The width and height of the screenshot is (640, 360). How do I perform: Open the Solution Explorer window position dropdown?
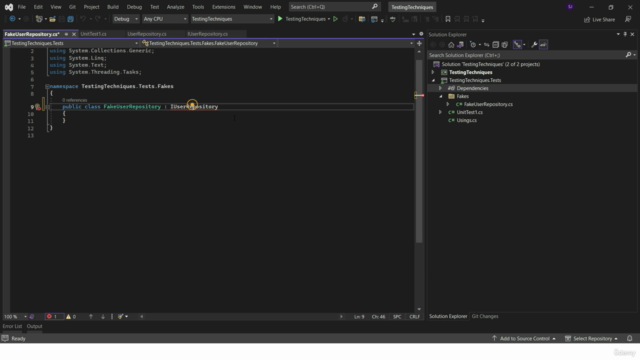(618, 34)
